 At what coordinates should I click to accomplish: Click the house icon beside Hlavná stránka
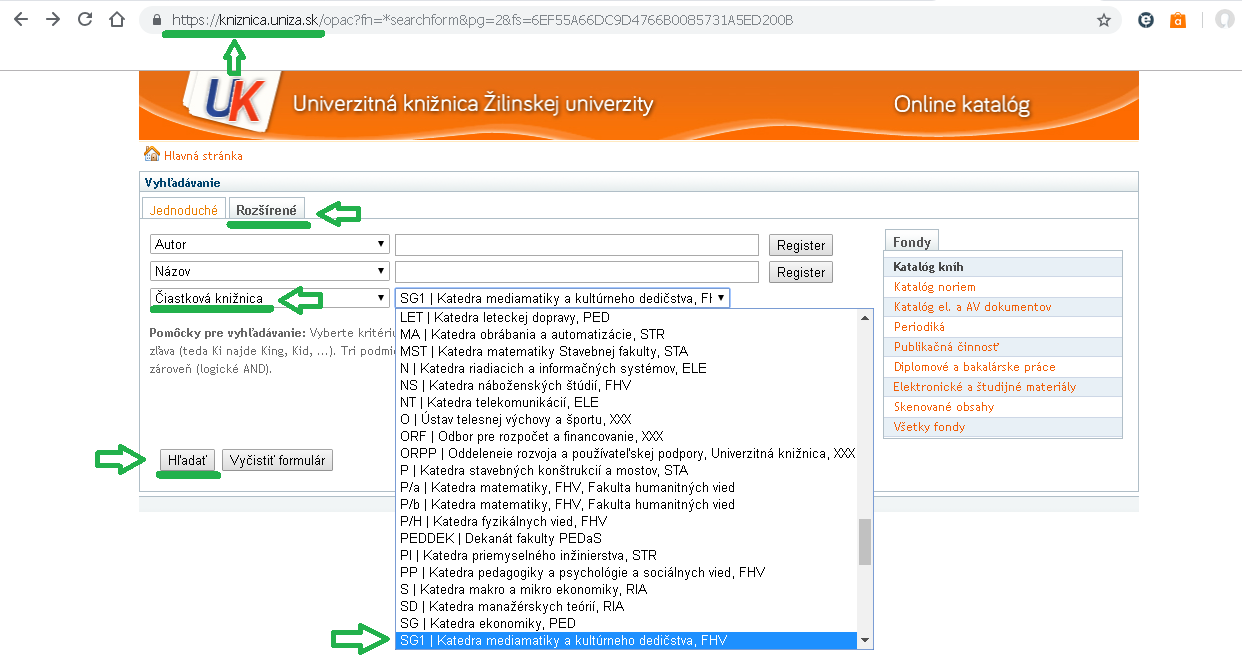click(x=152, y=155)
